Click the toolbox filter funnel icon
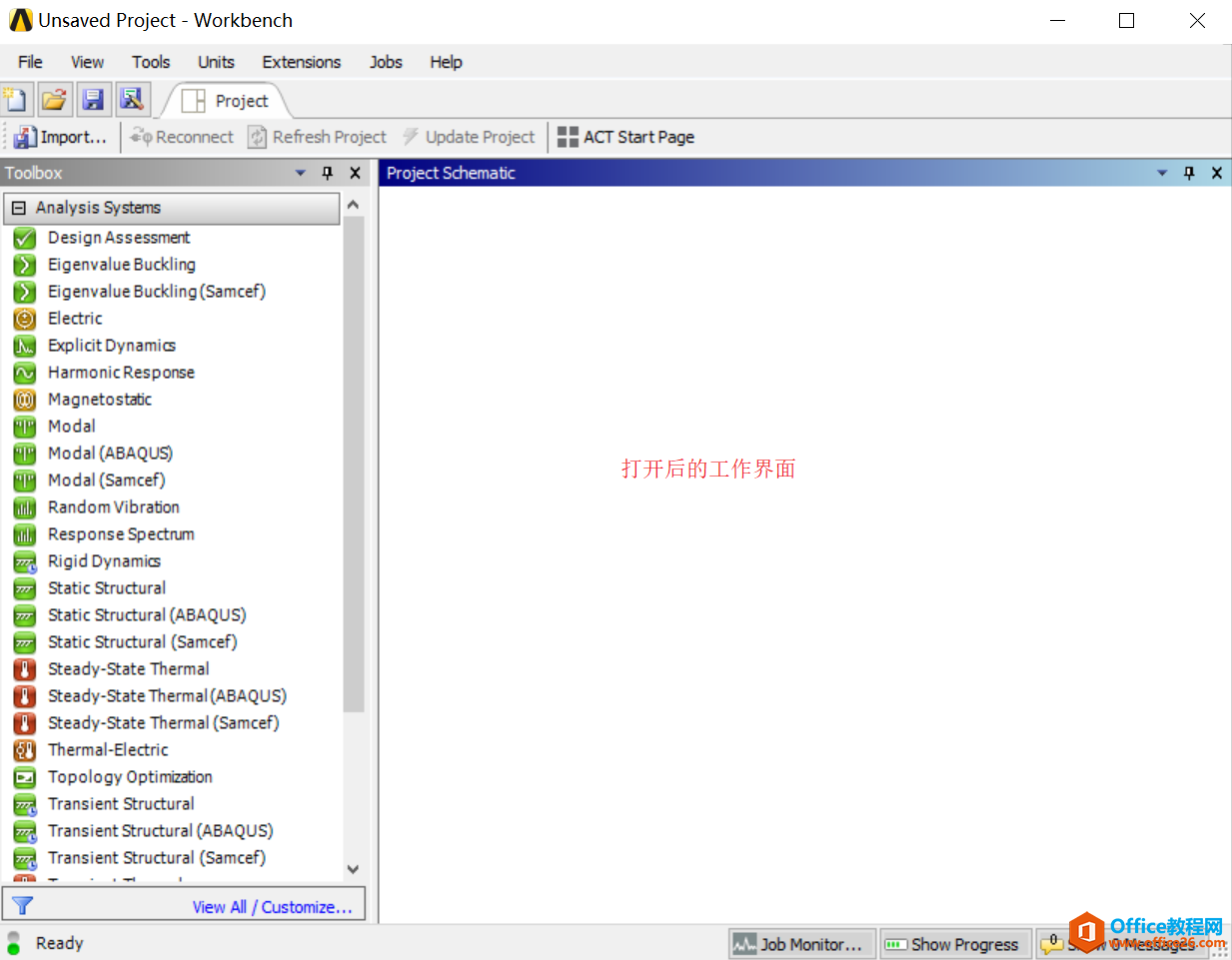The width and height of the screenshot is (1232, 960). (x=22, y=906)
